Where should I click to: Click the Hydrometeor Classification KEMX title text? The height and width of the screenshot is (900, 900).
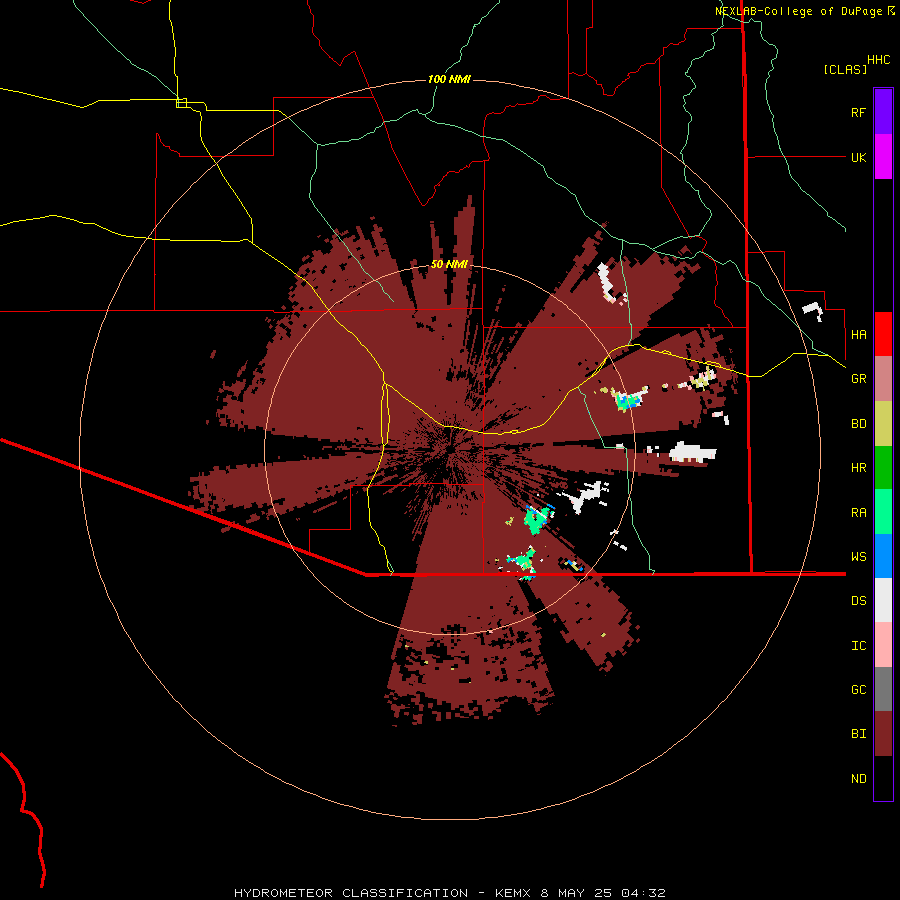[449, 893]
